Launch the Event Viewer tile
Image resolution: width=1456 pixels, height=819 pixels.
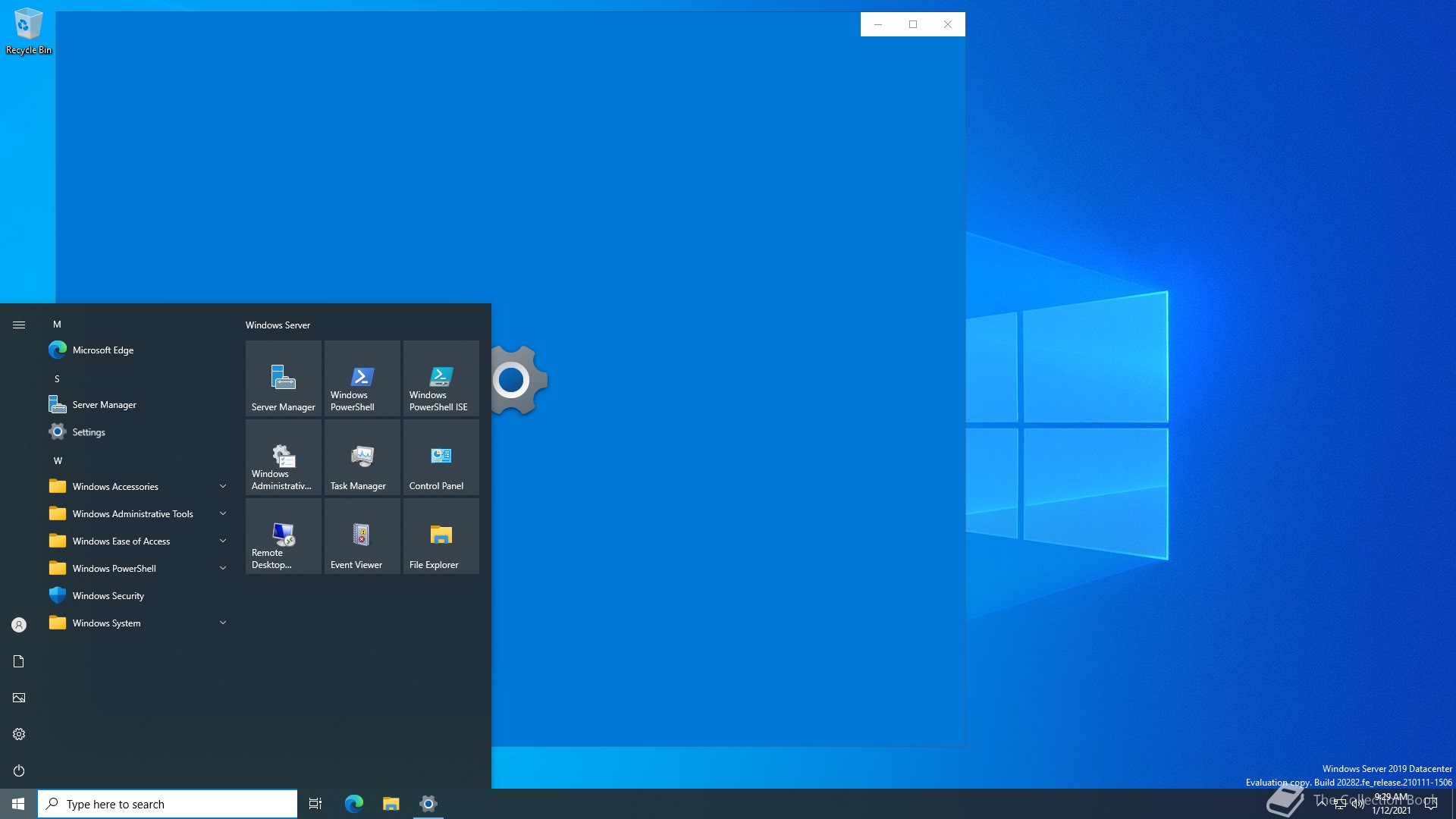coord(362,535)
